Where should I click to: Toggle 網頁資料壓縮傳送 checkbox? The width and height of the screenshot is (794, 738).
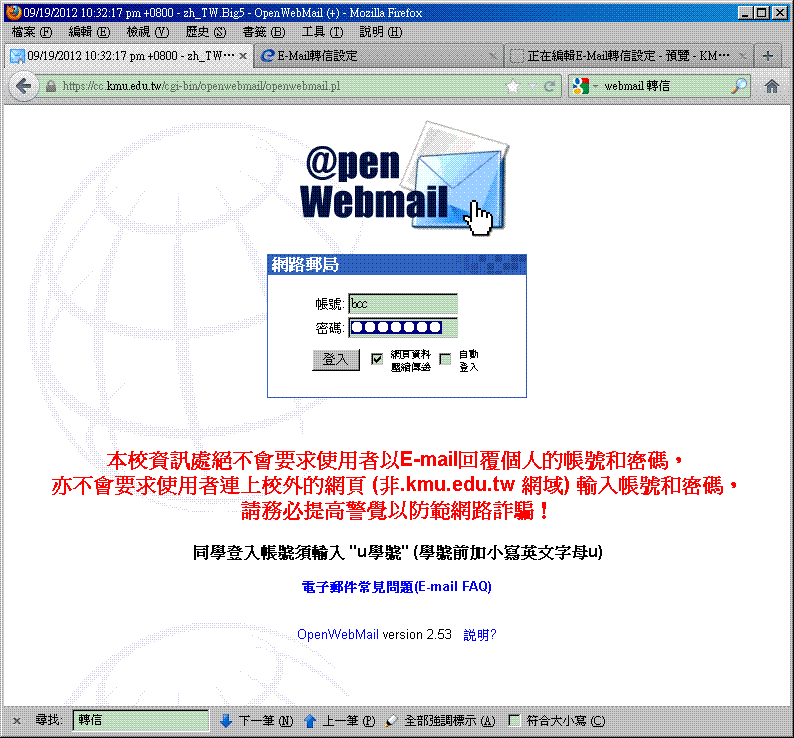(x=377, y=359)
